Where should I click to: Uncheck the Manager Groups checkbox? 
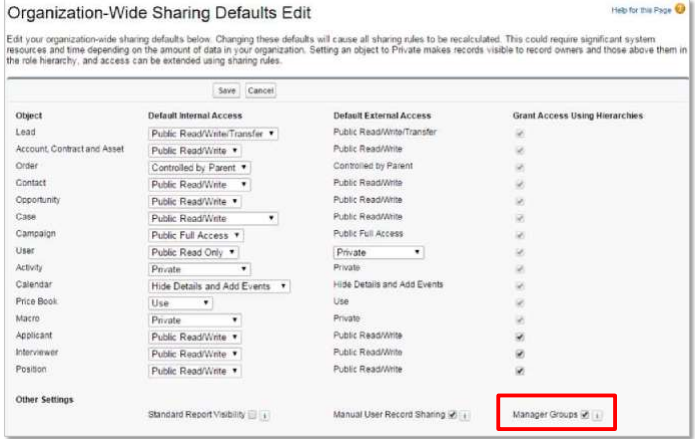(x=585, y=414)
